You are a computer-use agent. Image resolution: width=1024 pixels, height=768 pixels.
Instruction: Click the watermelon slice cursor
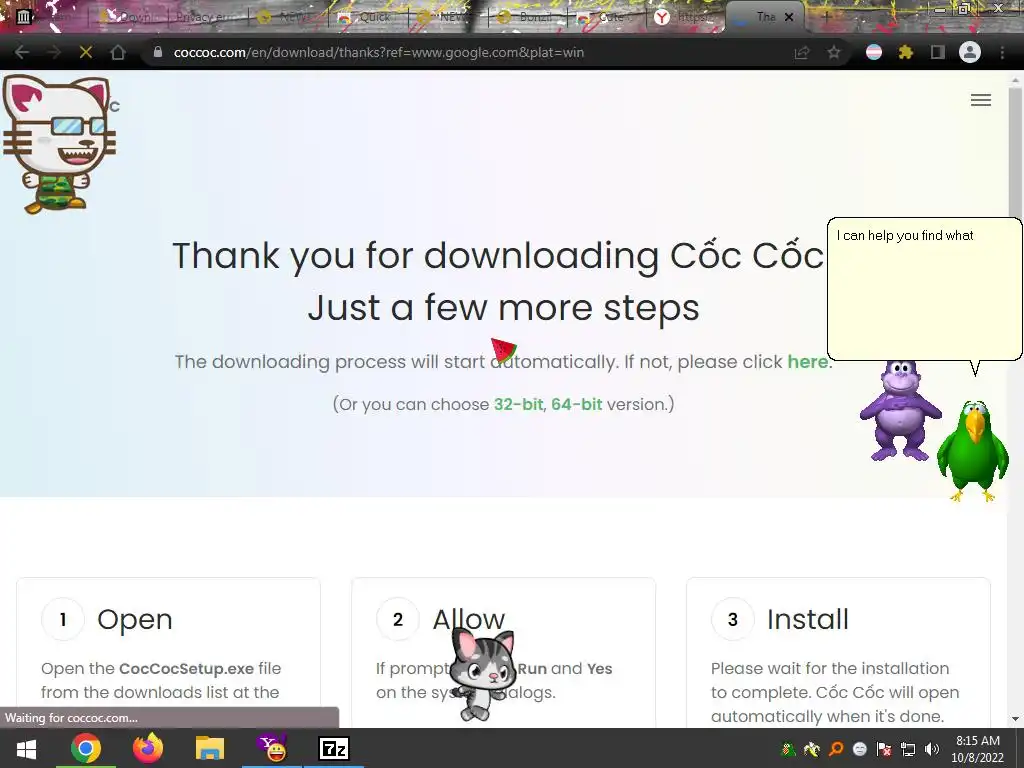pos(504,350)
